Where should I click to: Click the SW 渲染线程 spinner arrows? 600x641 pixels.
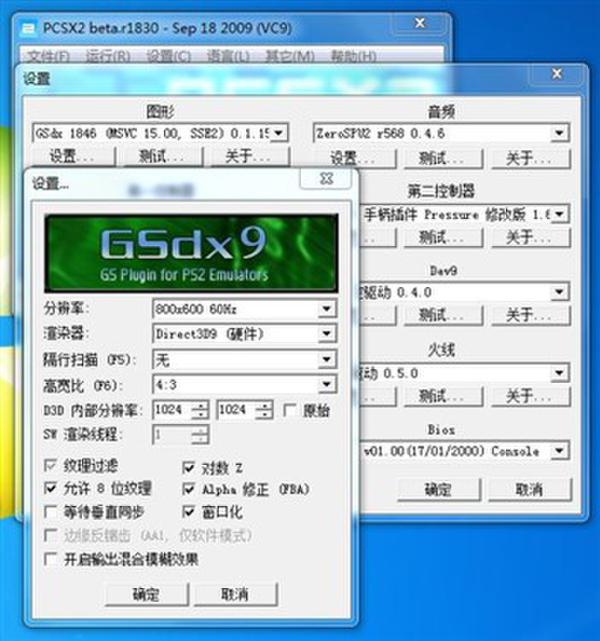200,435
